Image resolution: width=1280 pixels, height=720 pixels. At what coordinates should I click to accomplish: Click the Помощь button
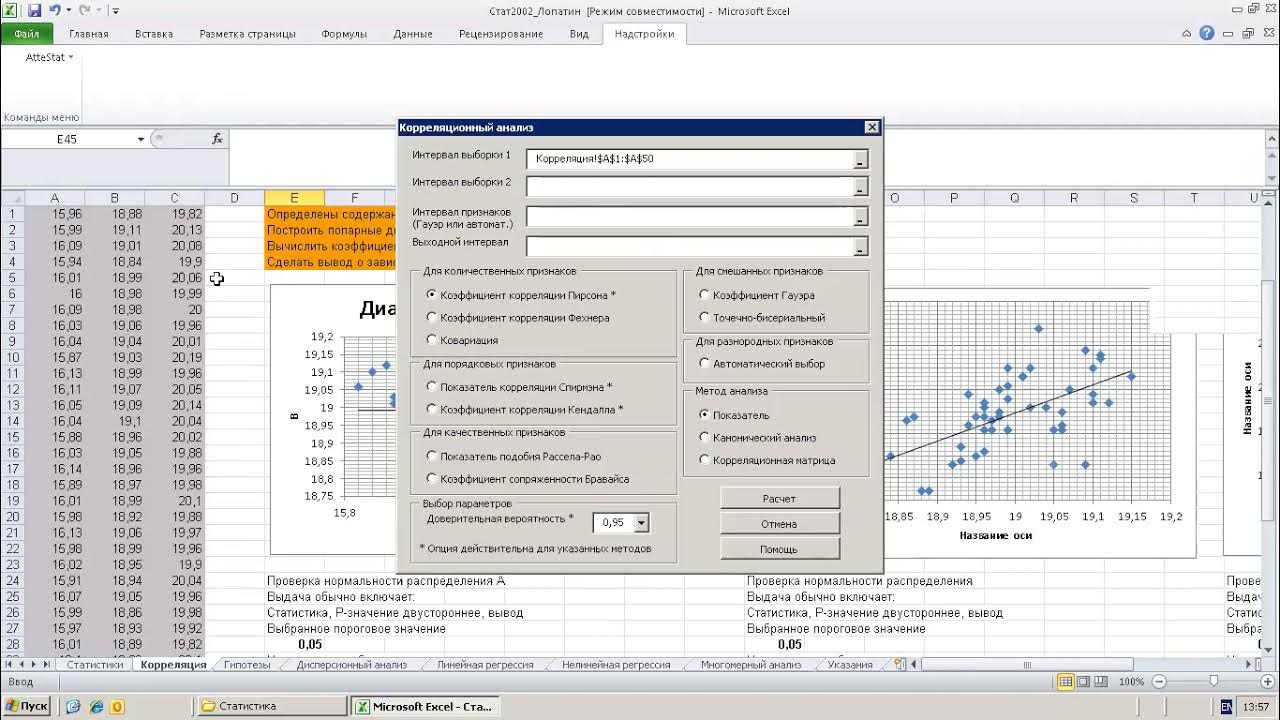point(779,550)
